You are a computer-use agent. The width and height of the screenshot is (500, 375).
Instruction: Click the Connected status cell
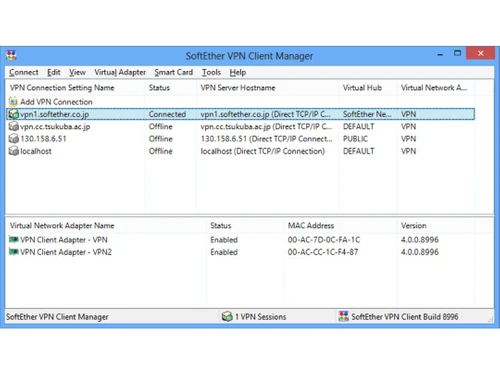point(167,114)
